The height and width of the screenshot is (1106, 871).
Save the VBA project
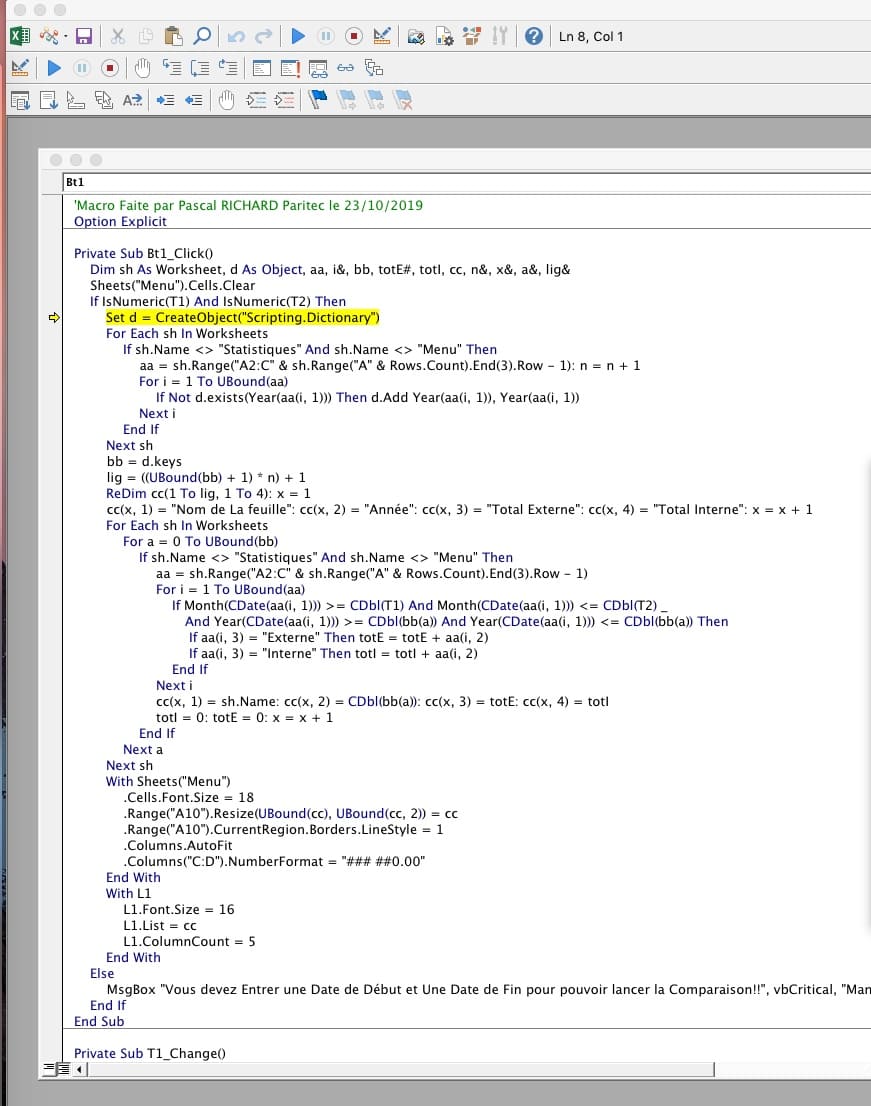pyautogui.click(x=84, y=37)
